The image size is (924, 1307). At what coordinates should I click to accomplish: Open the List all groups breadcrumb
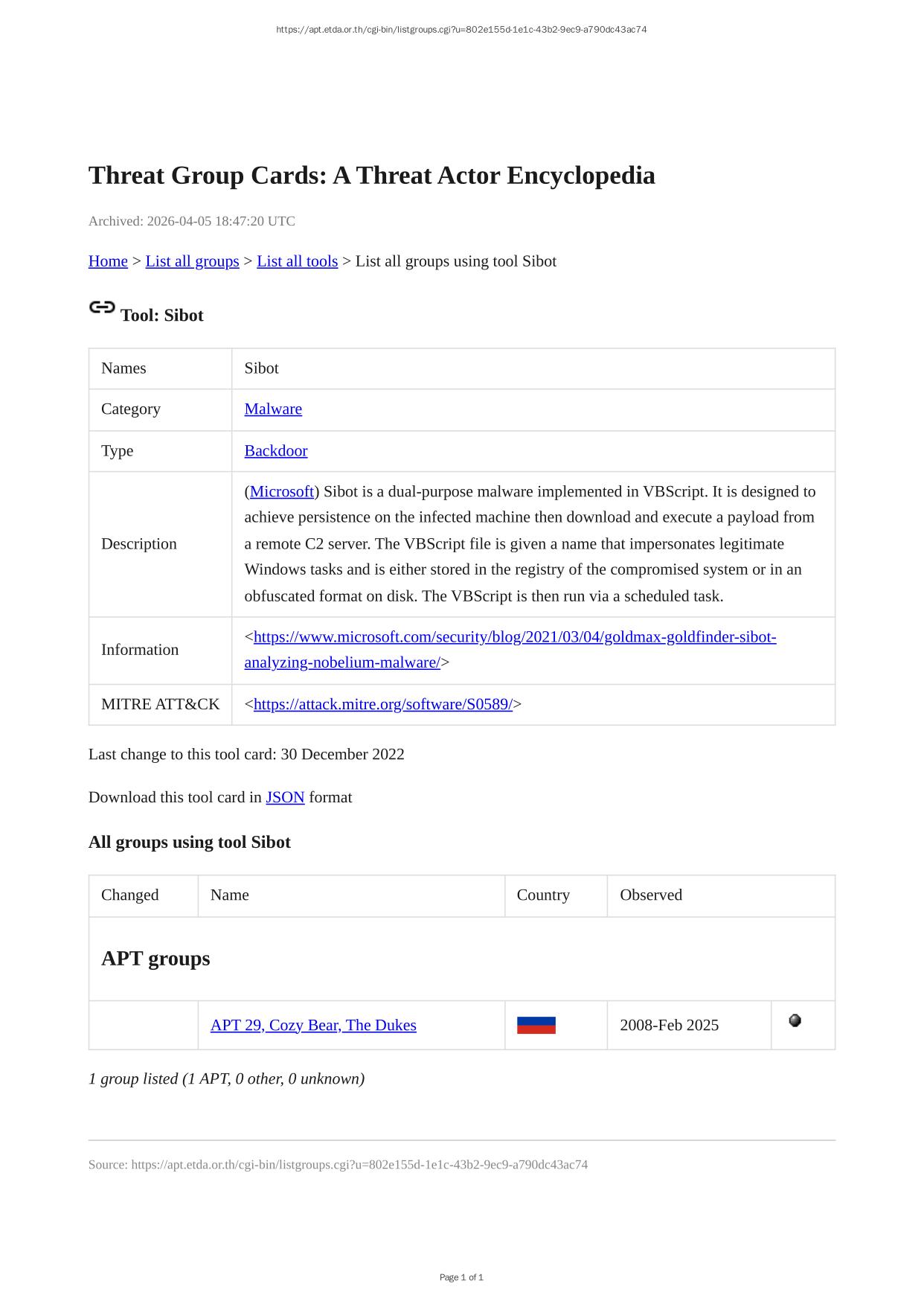tap(192, 261)
